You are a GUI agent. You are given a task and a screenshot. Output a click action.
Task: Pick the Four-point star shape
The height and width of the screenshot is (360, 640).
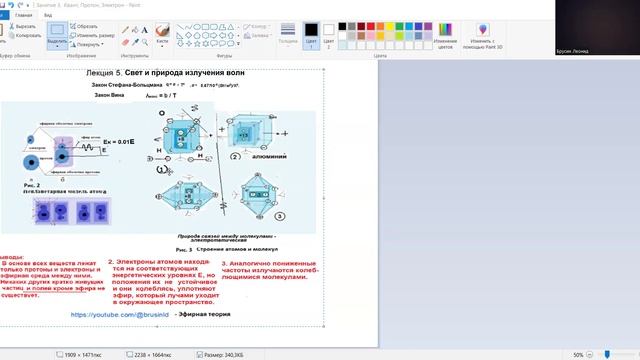[188, 44]
